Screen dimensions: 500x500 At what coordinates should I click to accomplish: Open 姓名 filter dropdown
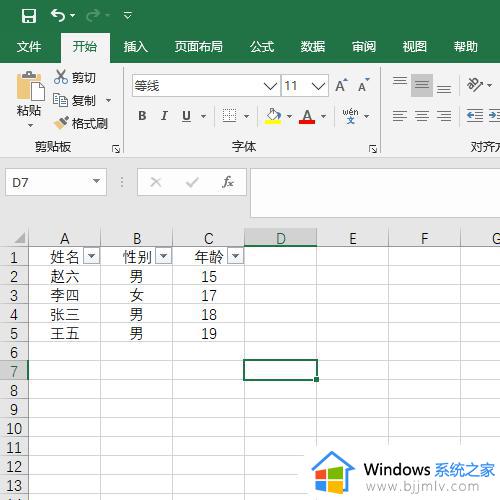(91, 256)
